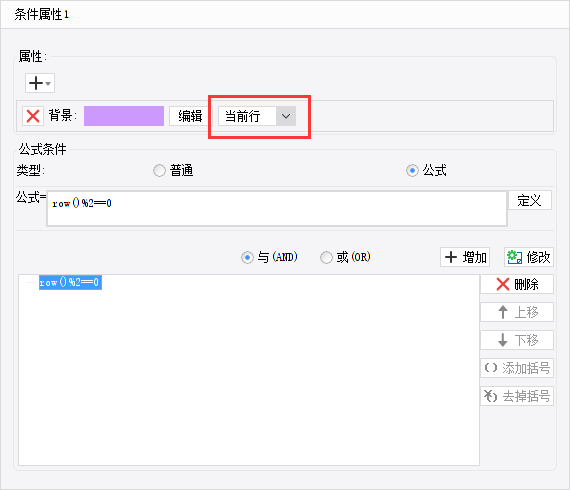The width and height of the screenshot is (570, 490).
Task: Click the 编辑 background edit button
Action: [190, 116]
